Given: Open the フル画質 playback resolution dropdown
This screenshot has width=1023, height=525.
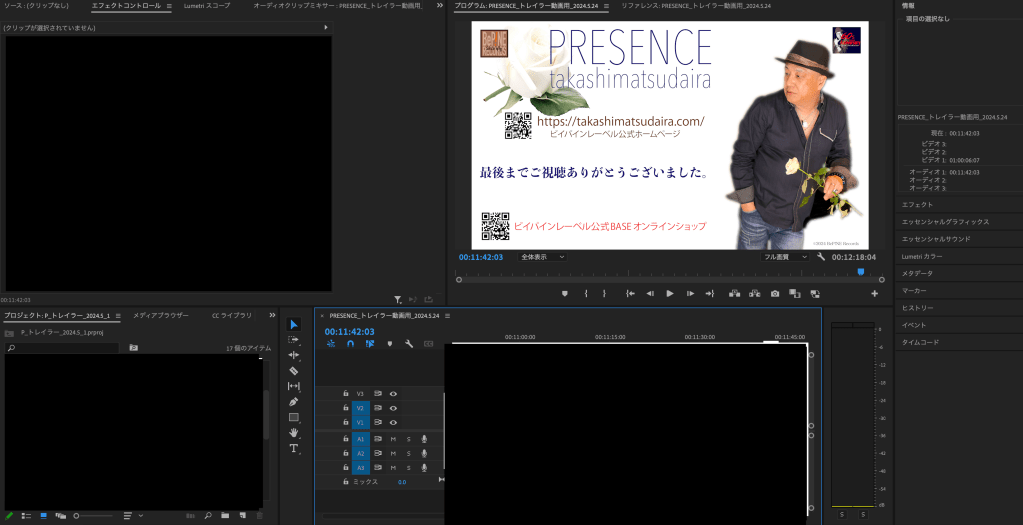Looking at the screenshot, I should (785, 257).
